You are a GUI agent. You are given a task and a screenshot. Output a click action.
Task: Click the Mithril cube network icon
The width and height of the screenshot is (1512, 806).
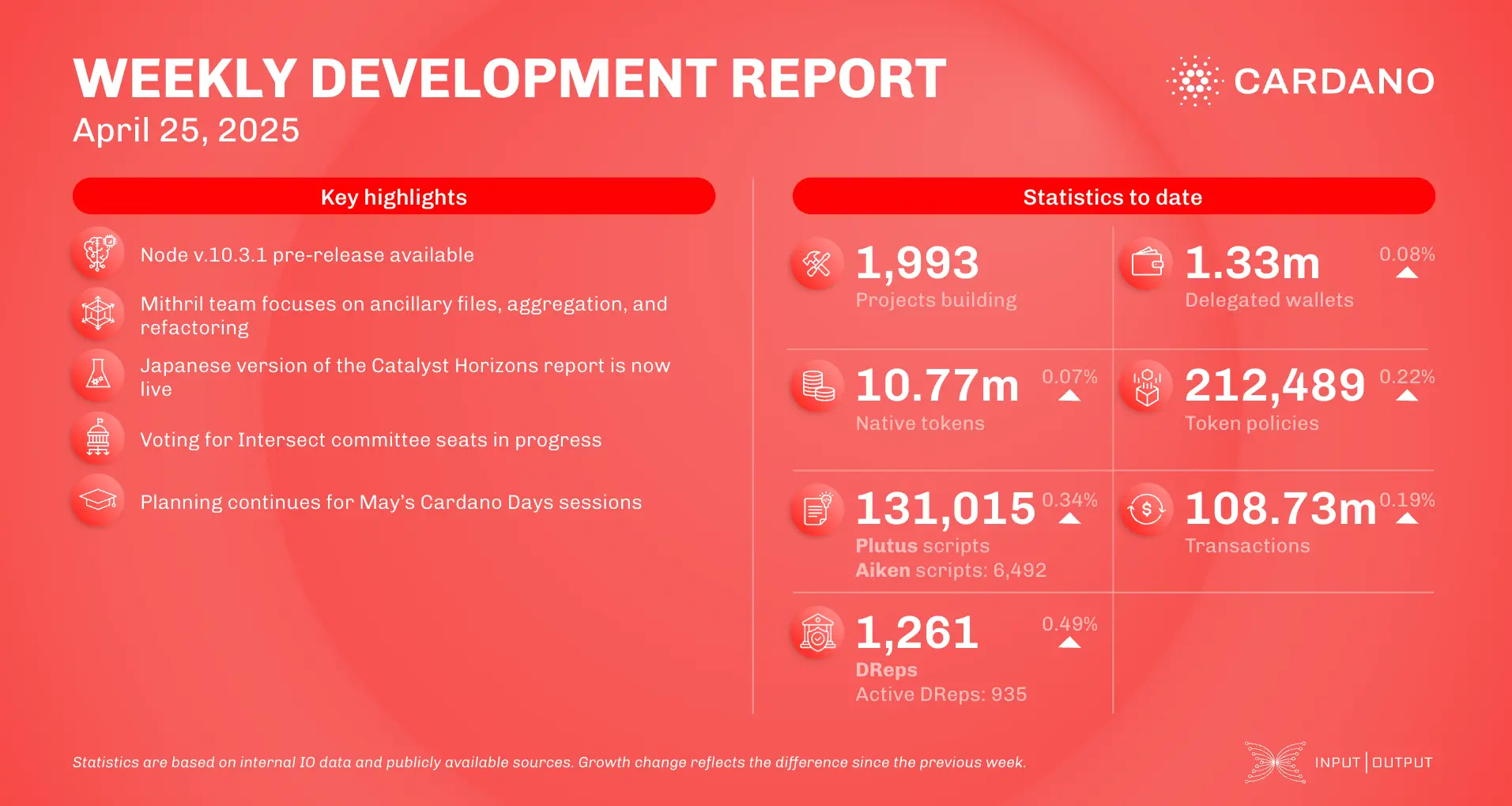96,313
